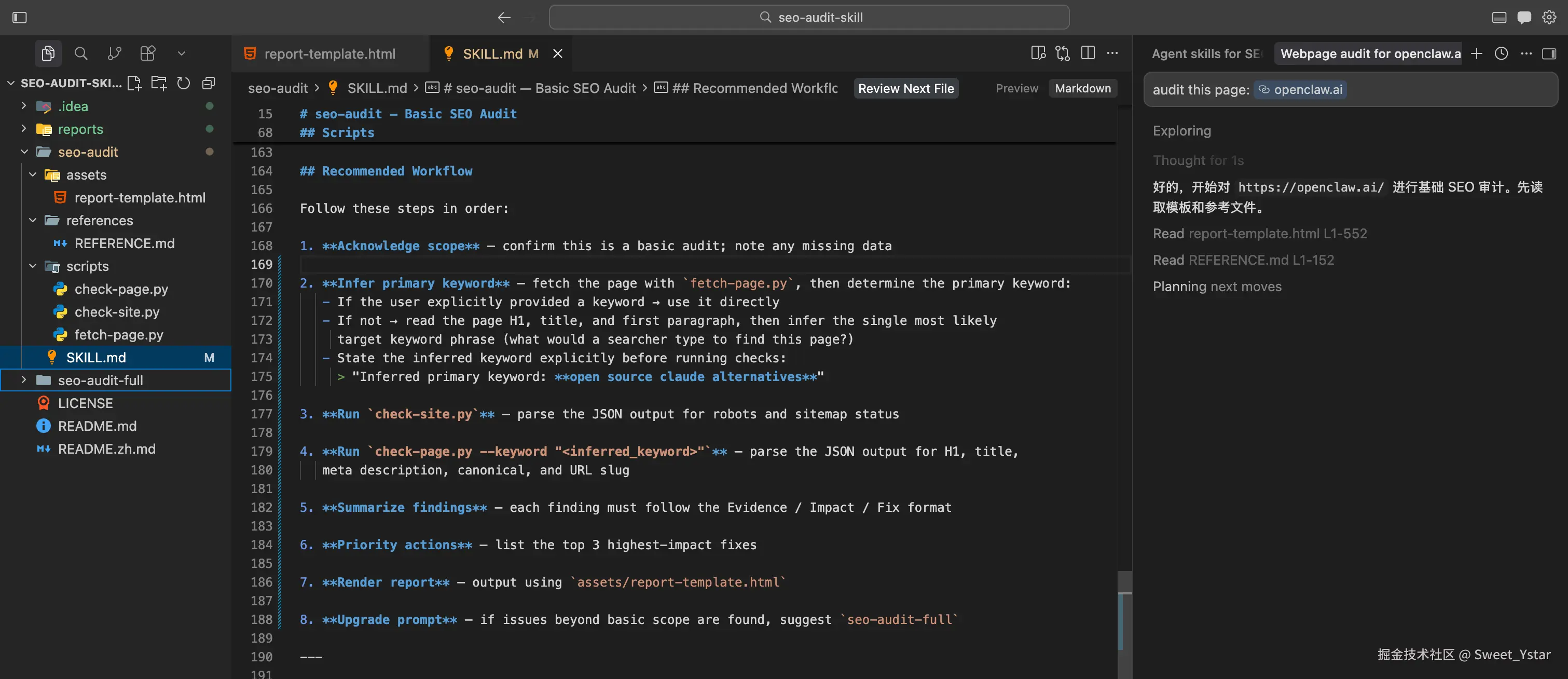Click the Review Next File button

pyautogui.click(x=906, y=88)
